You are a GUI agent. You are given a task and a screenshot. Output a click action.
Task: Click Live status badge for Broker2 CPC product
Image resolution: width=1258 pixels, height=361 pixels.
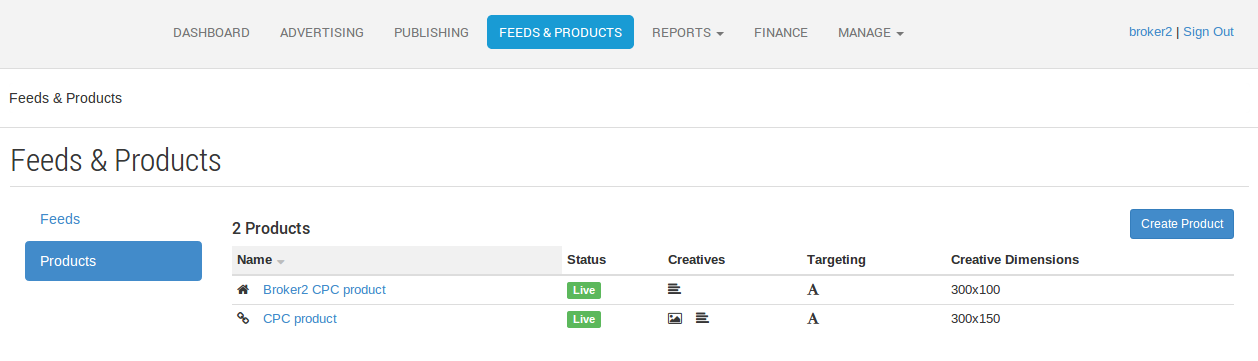584,290
